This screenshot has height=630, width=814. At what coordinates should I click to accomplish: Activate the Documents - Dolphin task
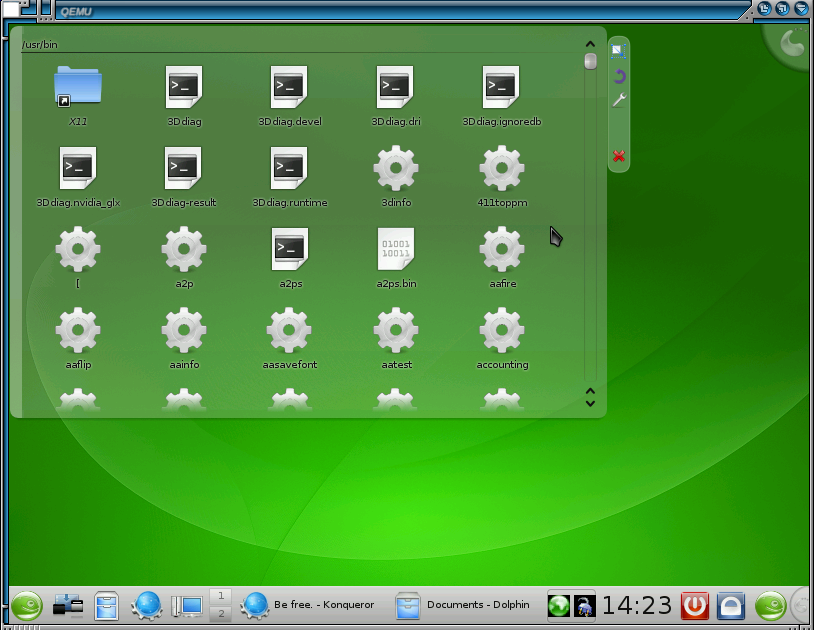pos(463,605)
